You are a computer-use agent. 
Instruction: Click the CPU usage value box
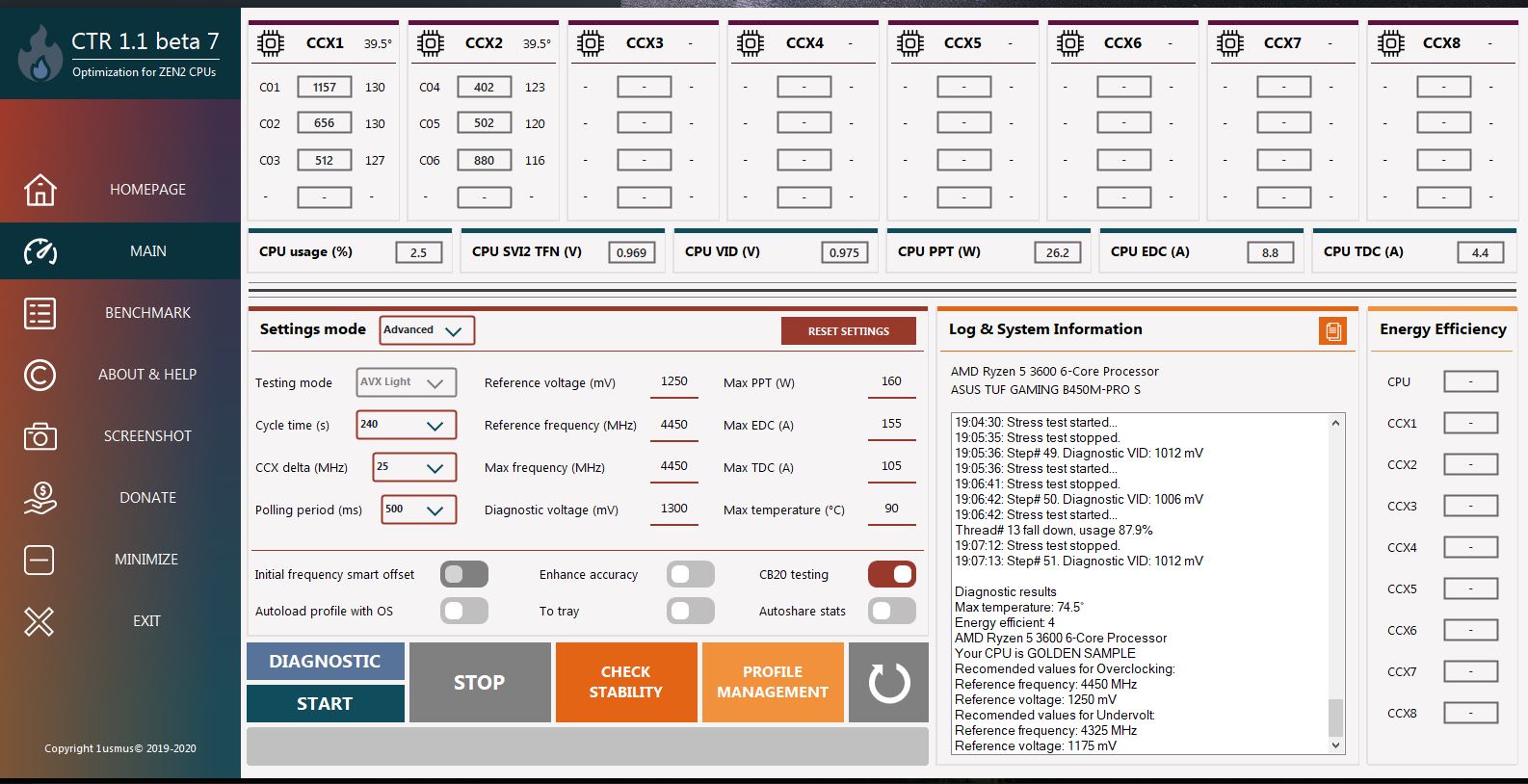[418, 252]
